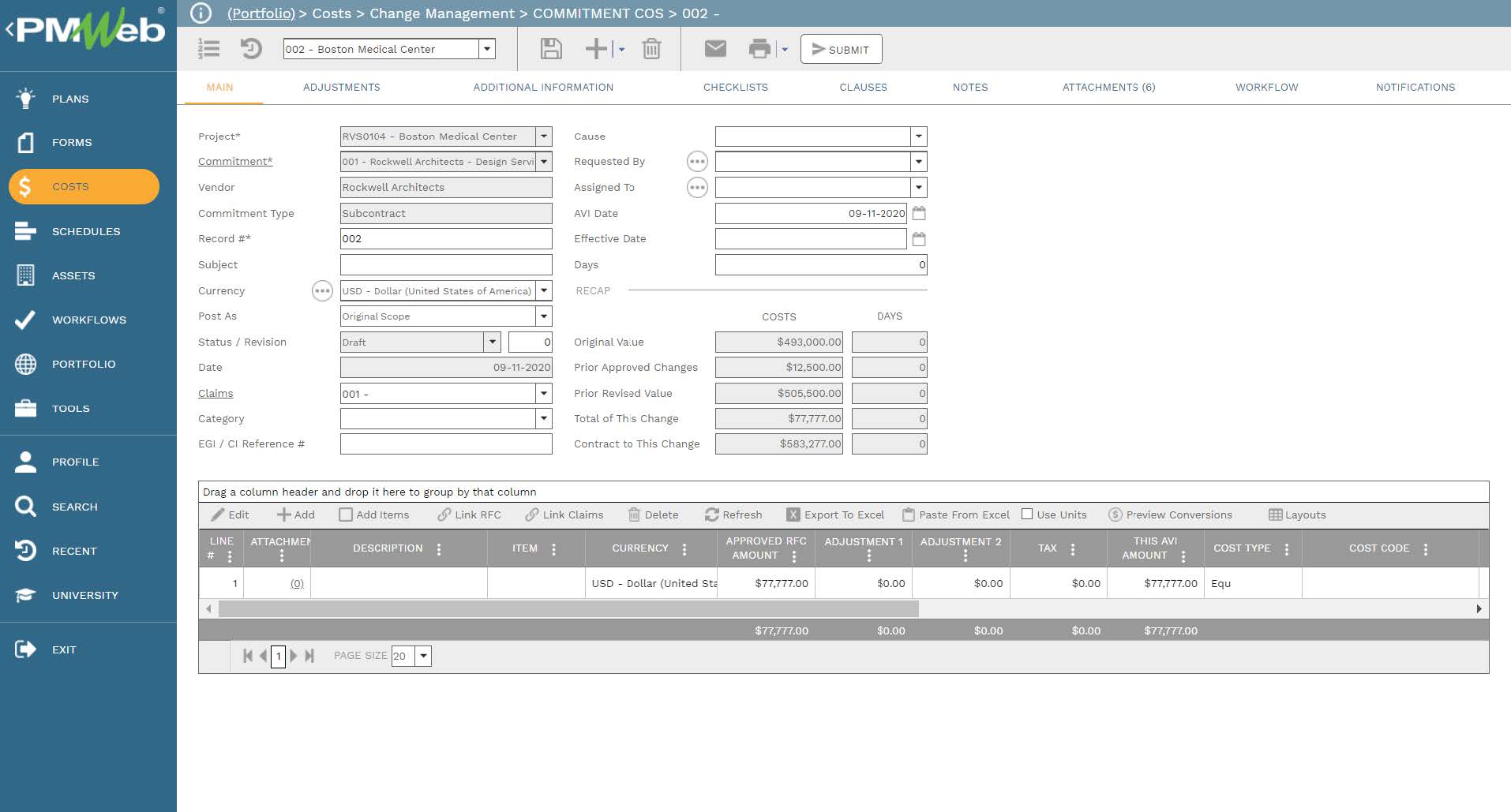Open Layouts in grid toolbar

[1297, 515]
